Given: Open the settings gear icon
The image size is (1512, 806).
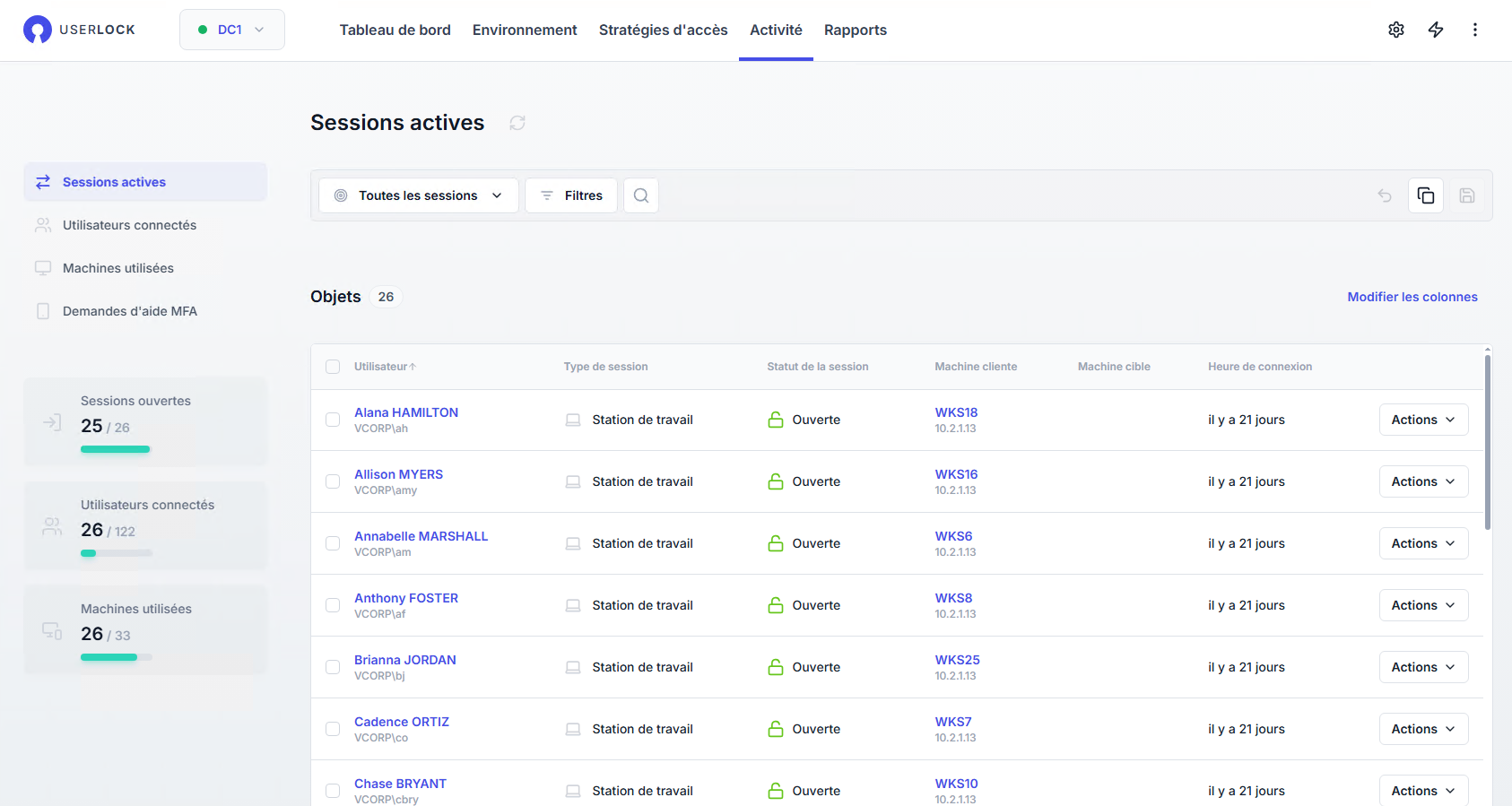Looking at the screenshot, I should pyautogui.click(x=1395, y=30).
